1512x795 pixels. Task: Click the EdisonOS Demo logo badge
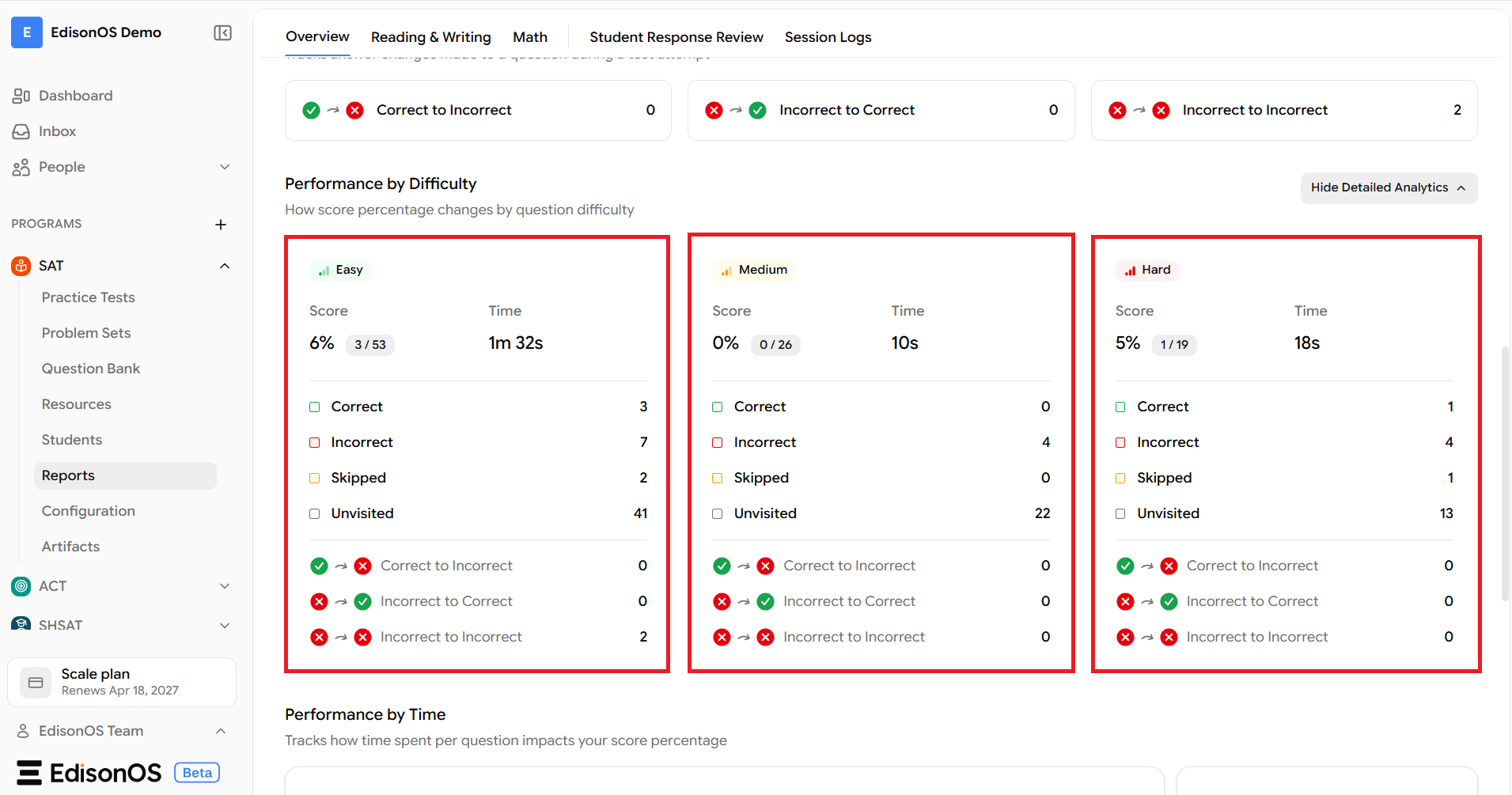click(x=27, y=32)
